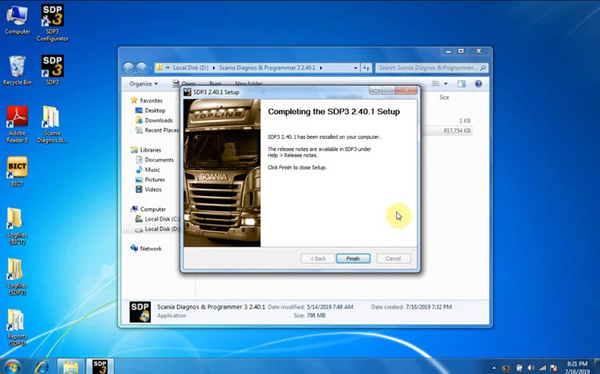Viewport: 600px width, 374px height.
Task: Minimize the Explorer window
Action: pyautogui.click(x=448, y=51)
